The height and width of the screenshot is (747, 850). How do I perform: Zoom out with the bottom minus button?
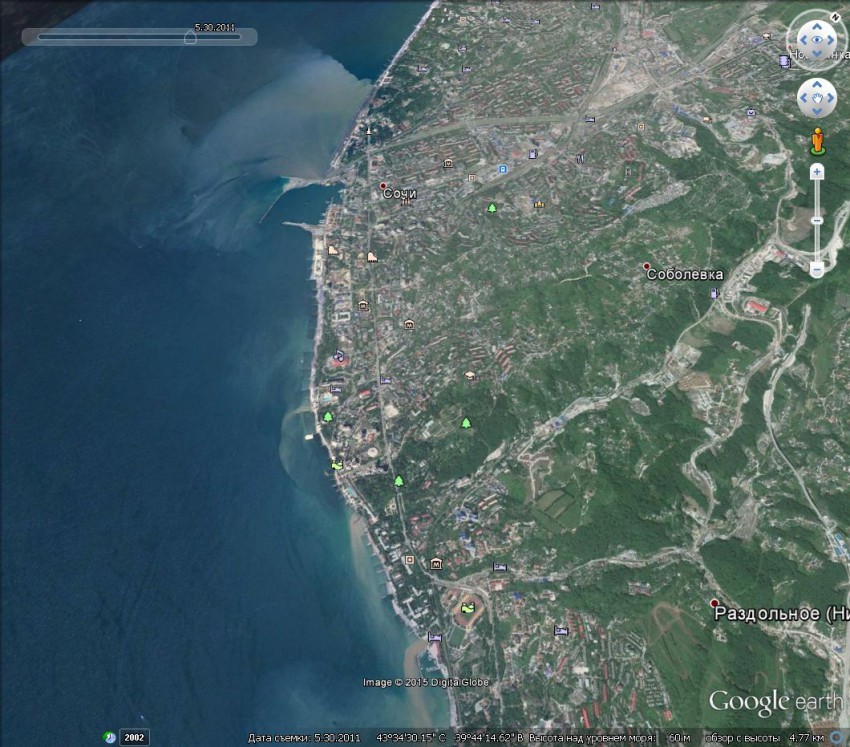coord(817,269)
